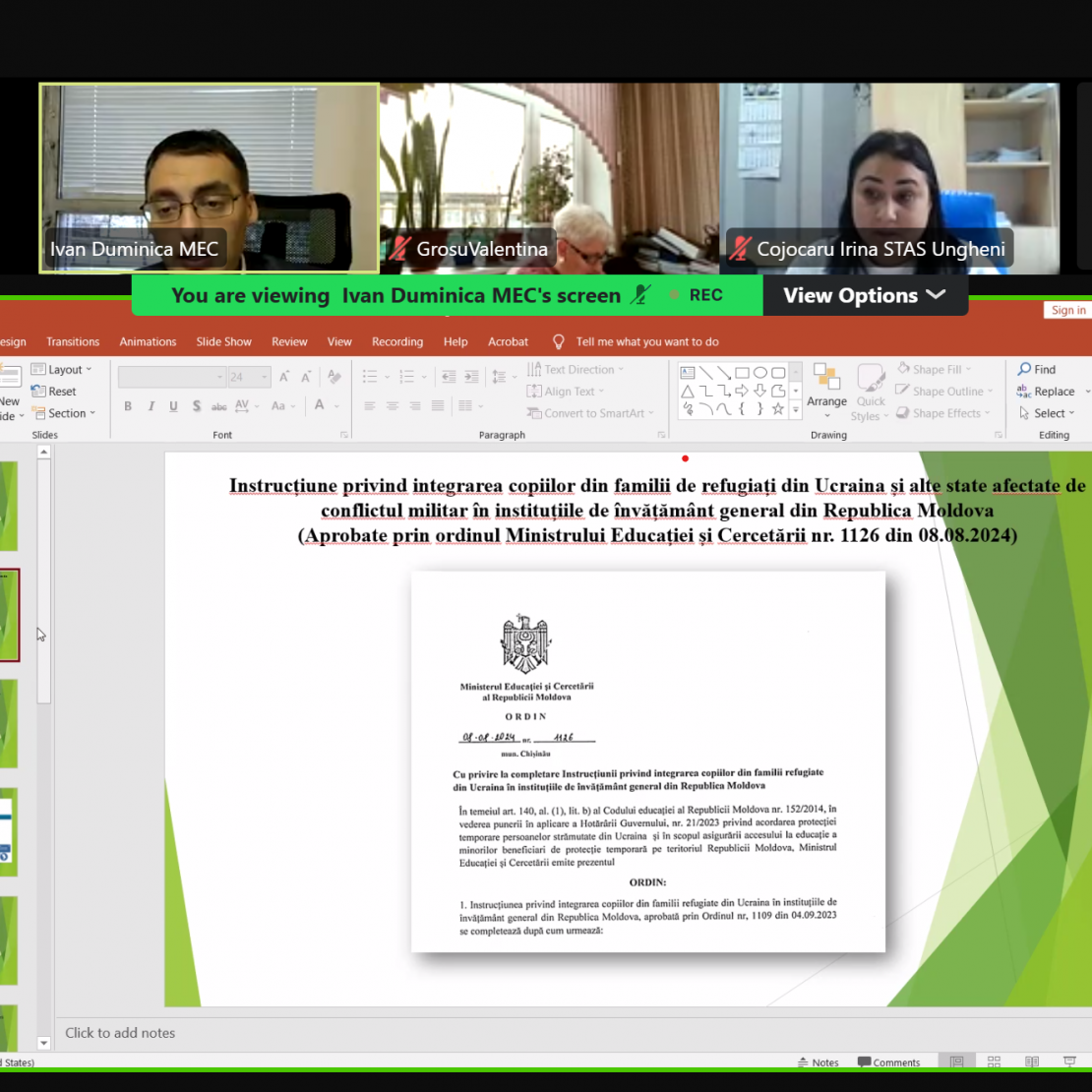Expand the Section dropdown
The height and width of the screenshot is (1092, 1092).
pos(64,413)
